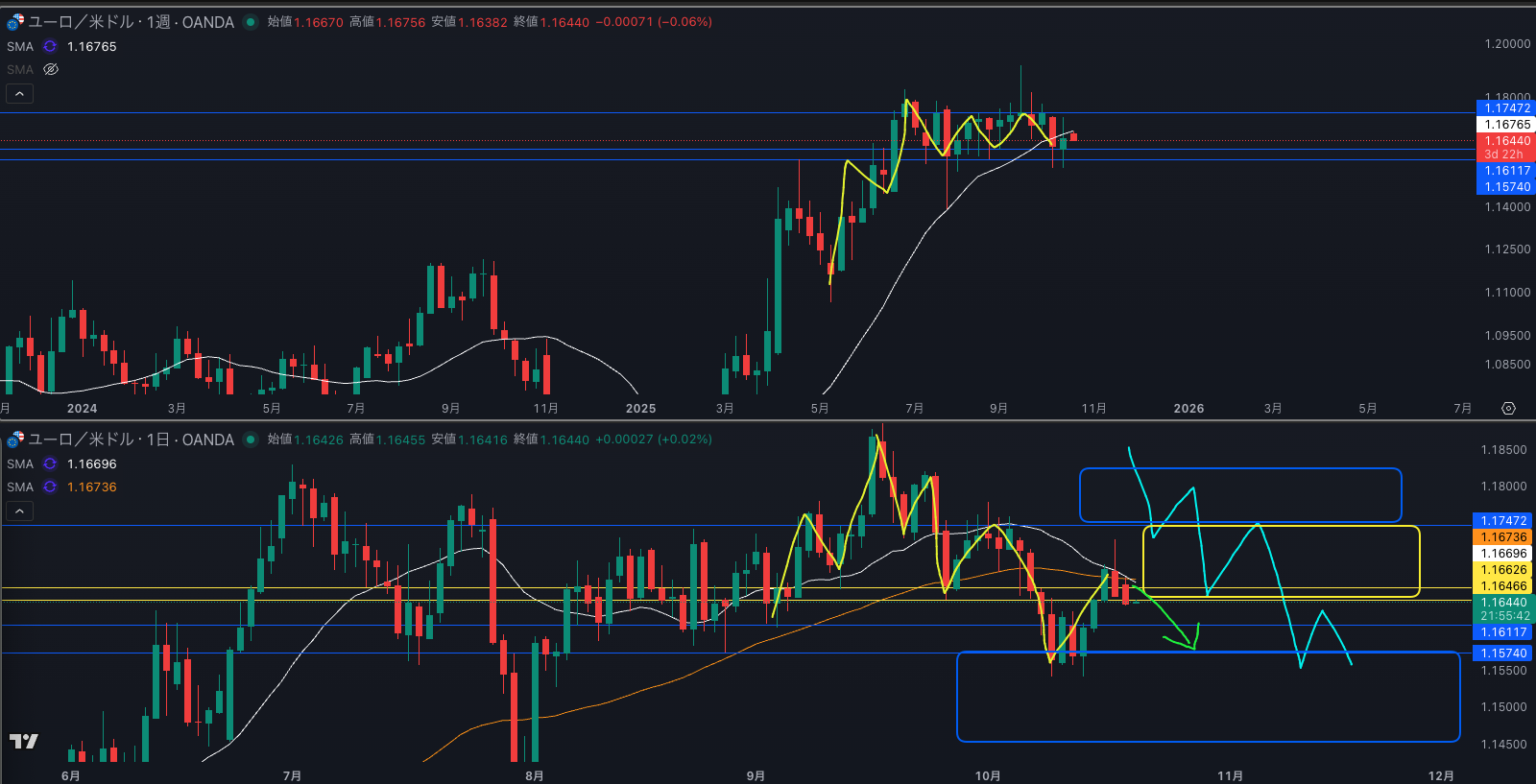Click the EUR/USD flag icon in daily chart
1536x784 pixels.
[15, 439]
